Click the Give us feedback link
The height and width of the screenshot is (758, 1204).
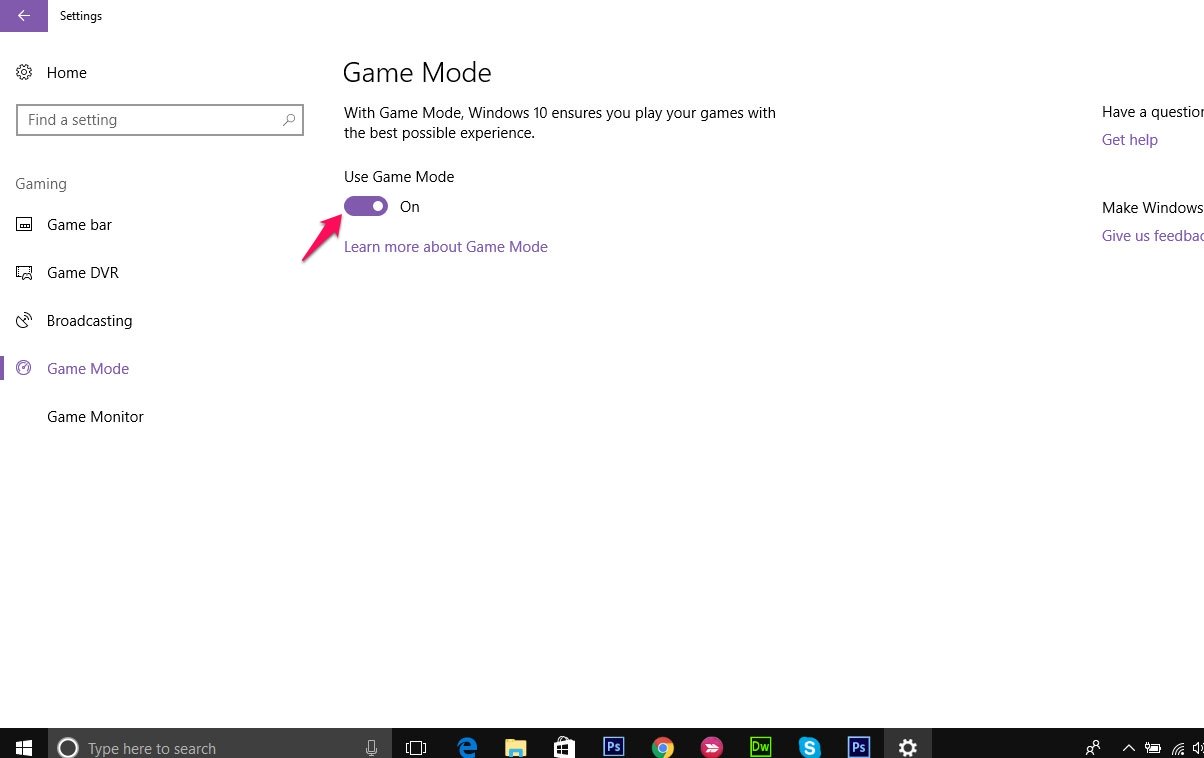tap(1152, 236)
